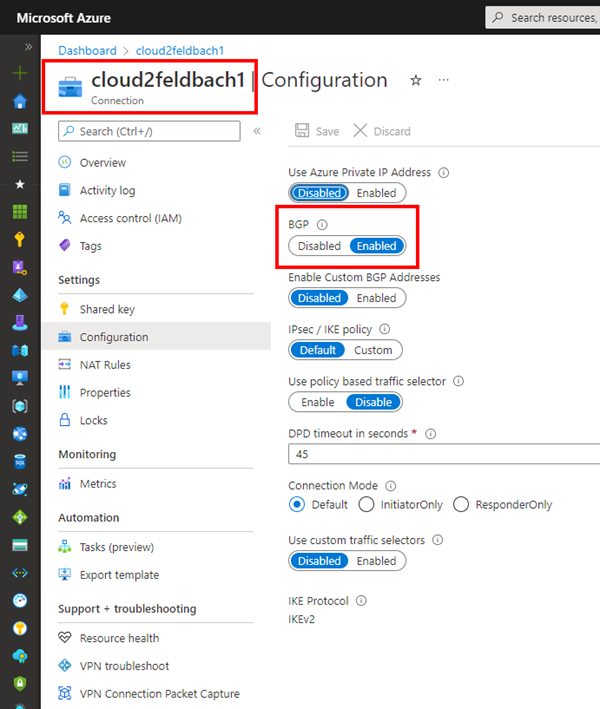This screenshot has width=600, height=709.
Task: Switch IPsec / IKE policy to Custom
Action: tap(373, 350)
